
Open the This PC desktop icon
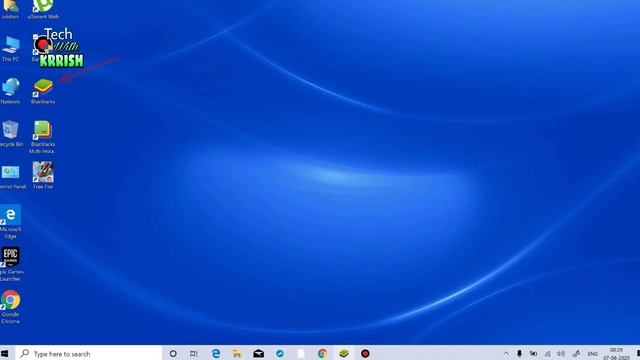click(11, 49)
